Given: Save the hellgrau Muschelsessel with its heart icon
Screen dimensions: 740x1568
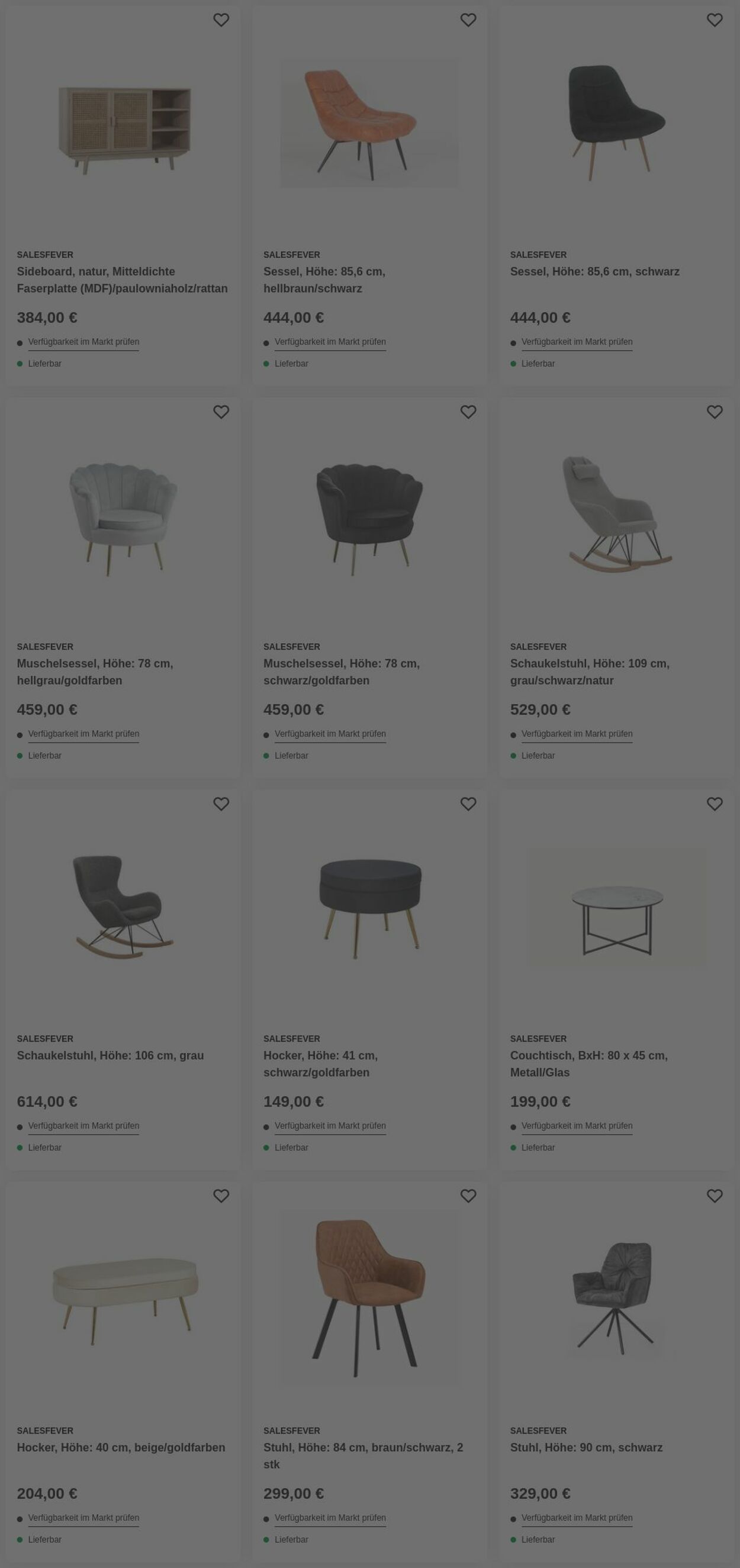Looking at the screenshot, I should coord(221,412).
